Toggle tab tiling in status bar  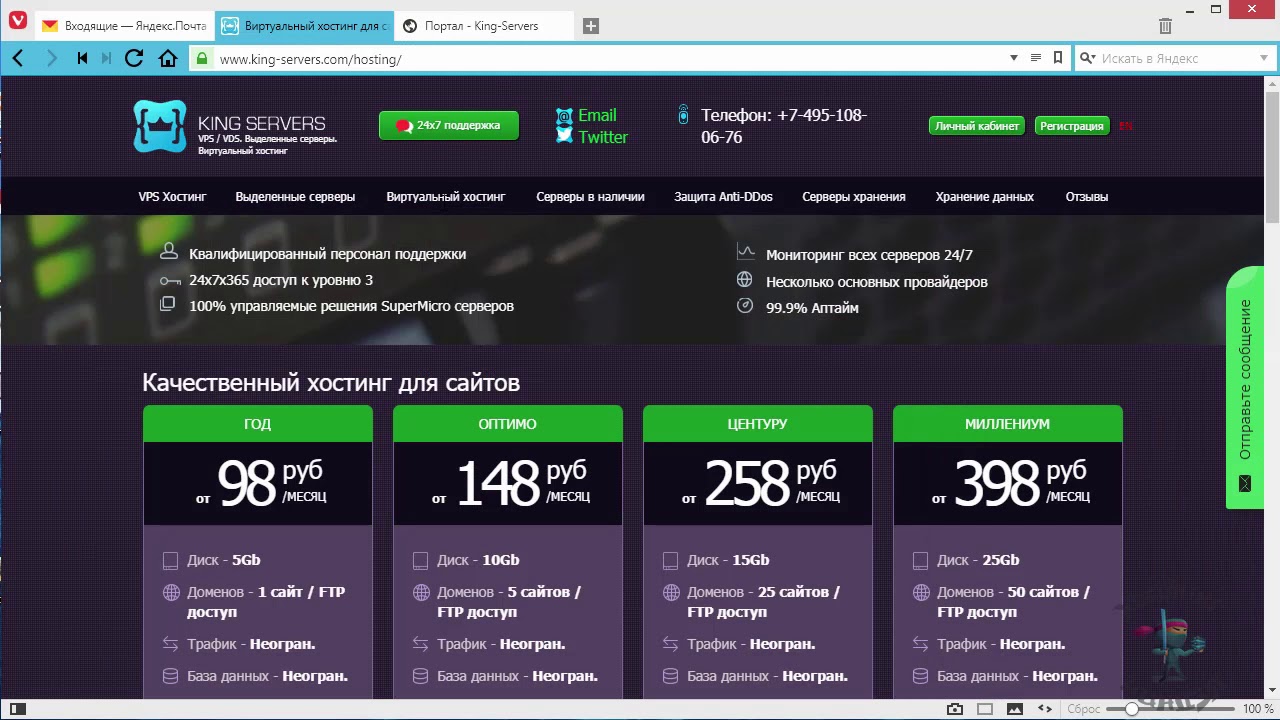[x=985, y=709]
